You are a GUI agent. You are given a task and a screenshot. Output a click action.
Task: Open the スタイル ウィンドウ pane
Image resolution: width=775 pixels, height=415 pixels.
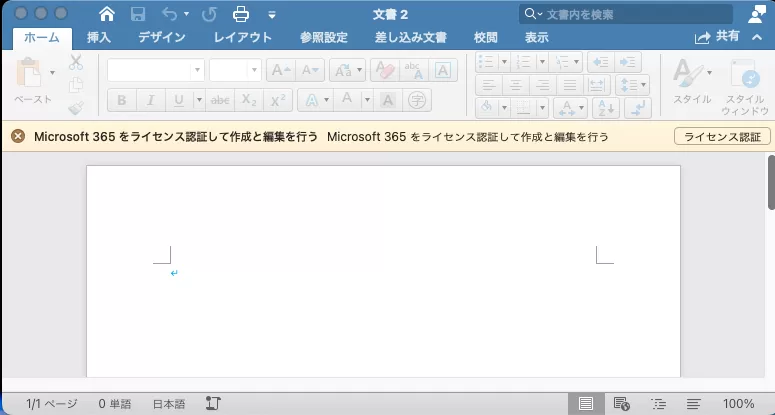pyautogui.click(x=744, y=84)
